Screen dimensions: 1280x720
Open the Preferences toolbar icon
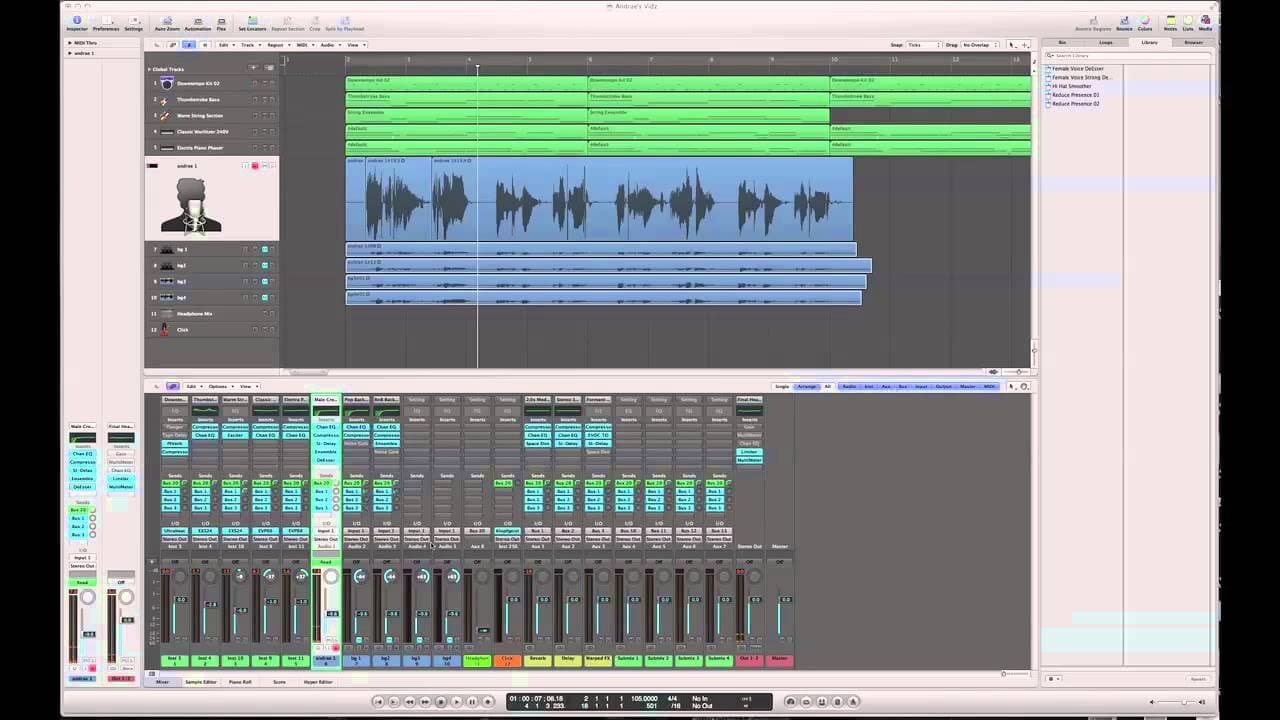[x=106, y=21]
